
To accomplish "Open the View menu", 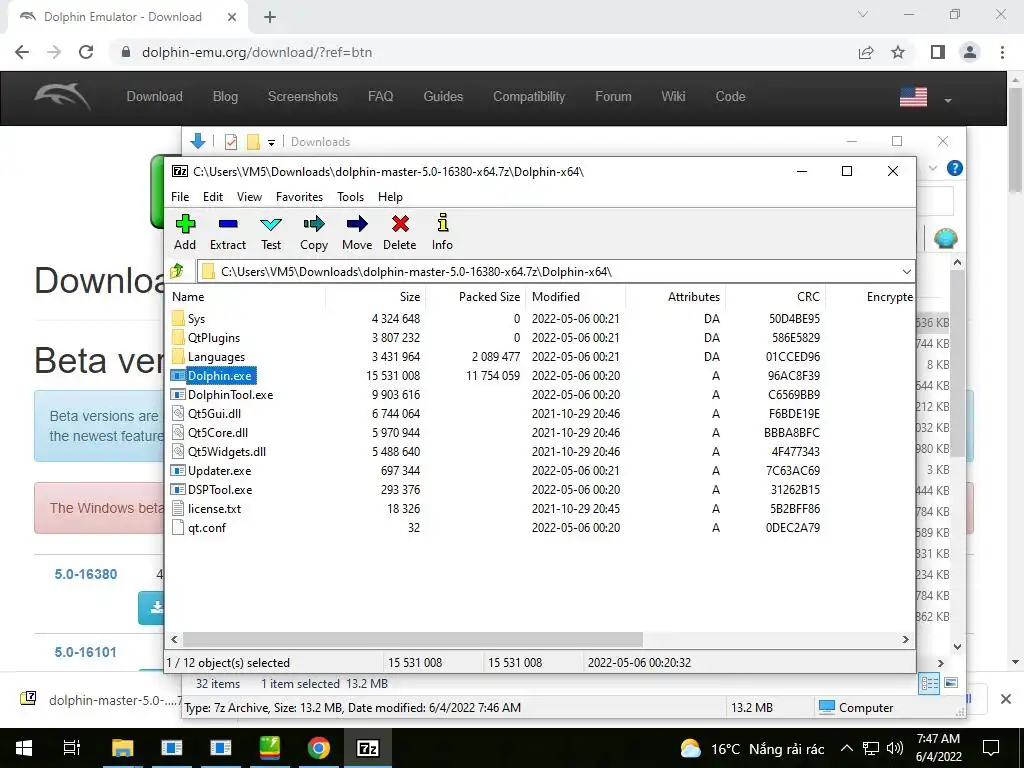I will pos(249,197).
